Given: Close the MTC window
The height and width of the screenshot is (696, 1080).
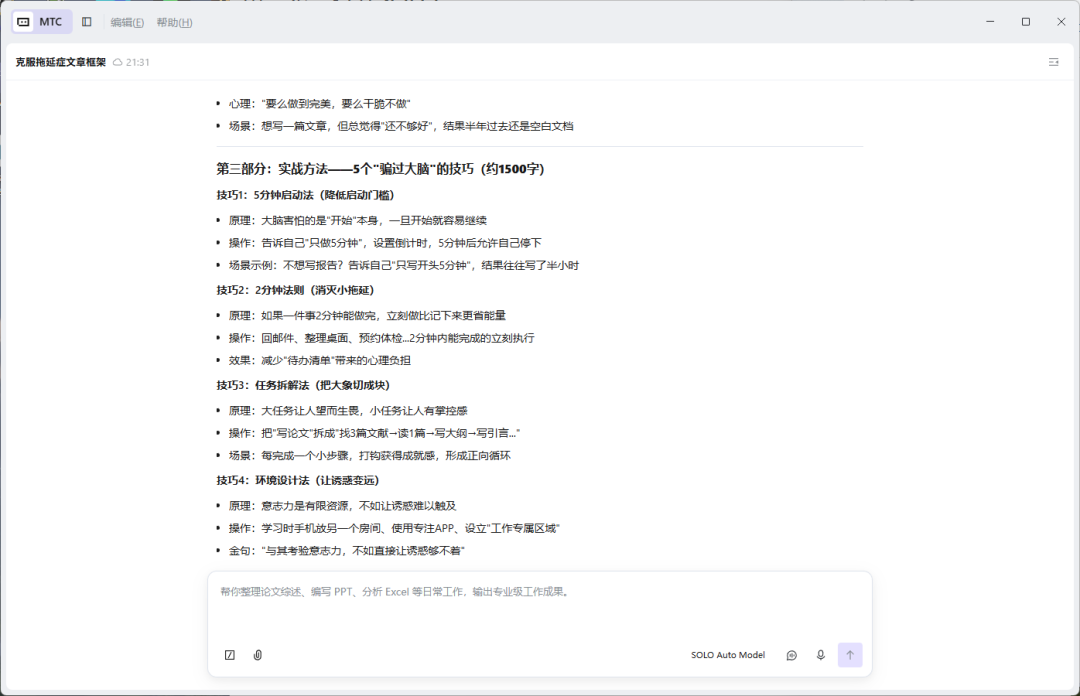Looking at the screenshot, I should pyautogui.click(x=1061, y=21).
